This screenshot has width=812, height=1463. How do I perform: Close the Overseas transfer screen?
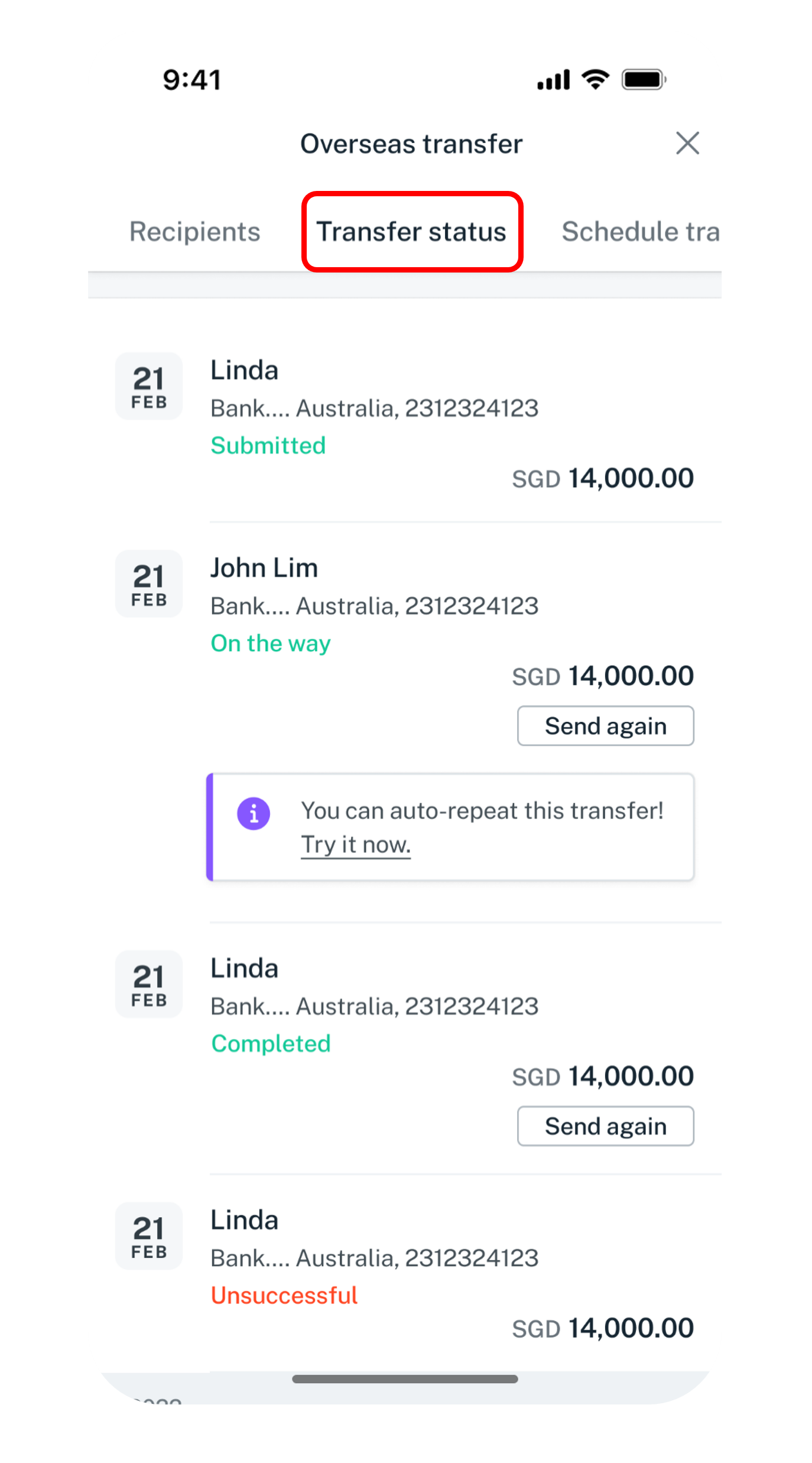point(687,144)
